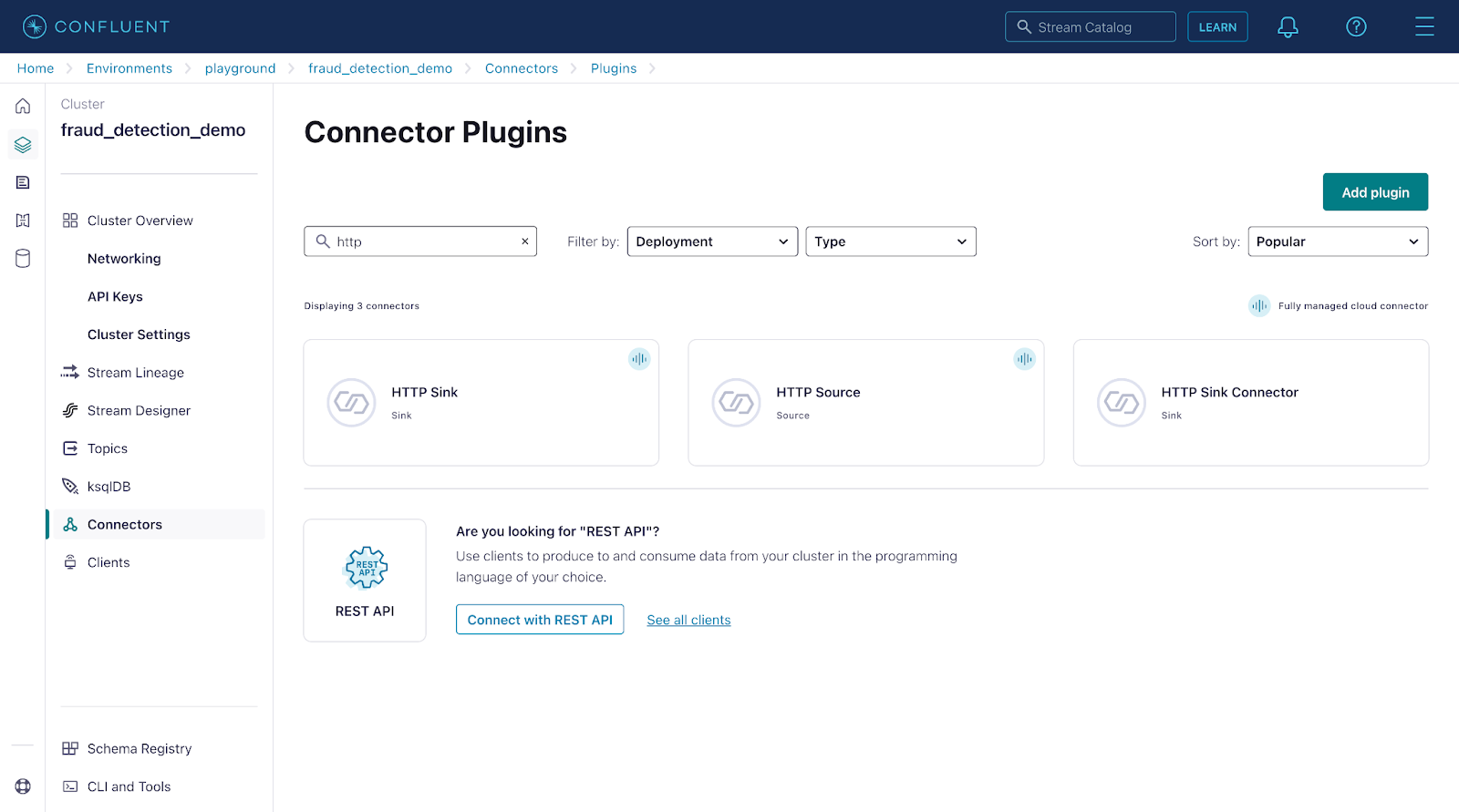Click Connect with REST API button

[540, 620]
